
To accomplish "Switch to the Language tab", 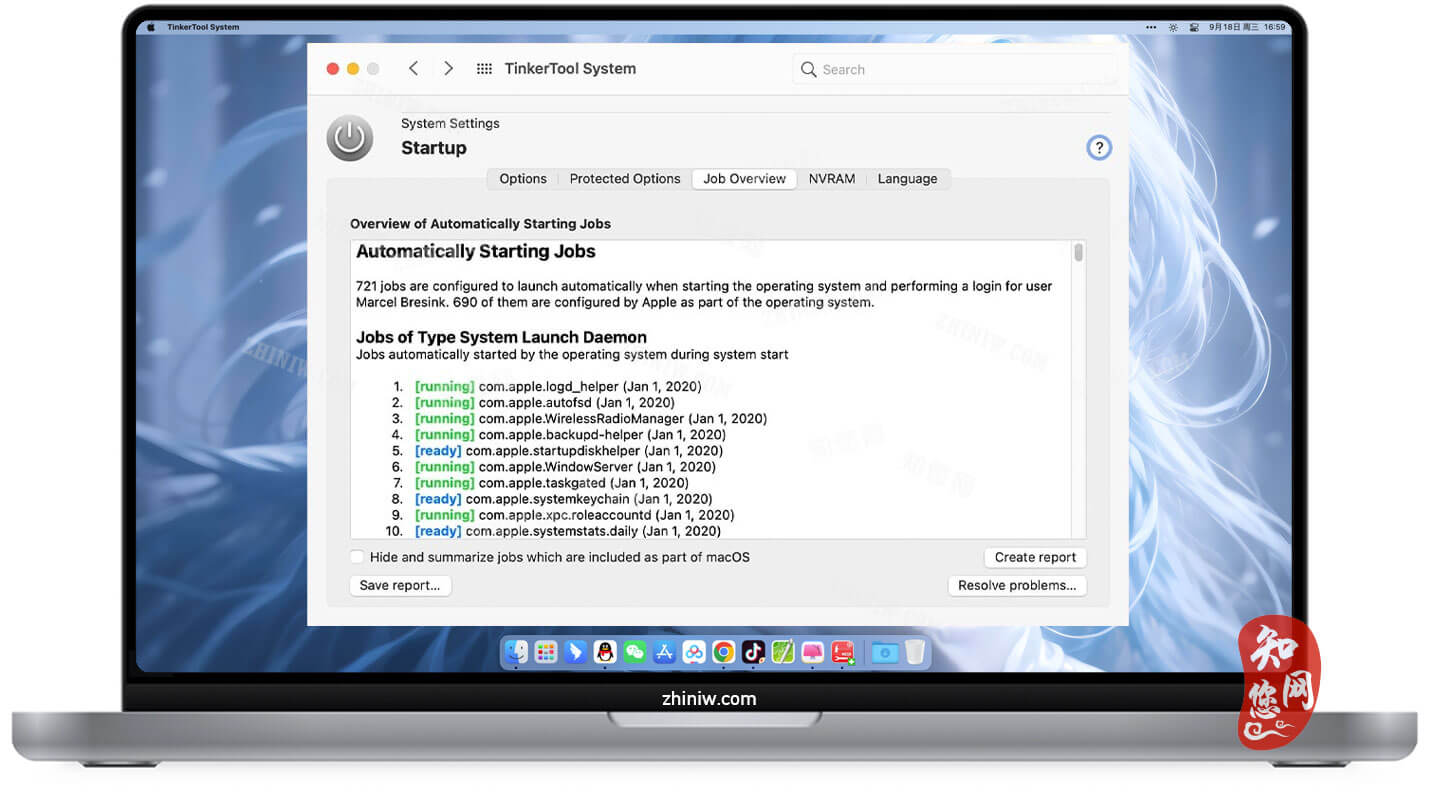I will pyautogui.click(x=907, y=179).
